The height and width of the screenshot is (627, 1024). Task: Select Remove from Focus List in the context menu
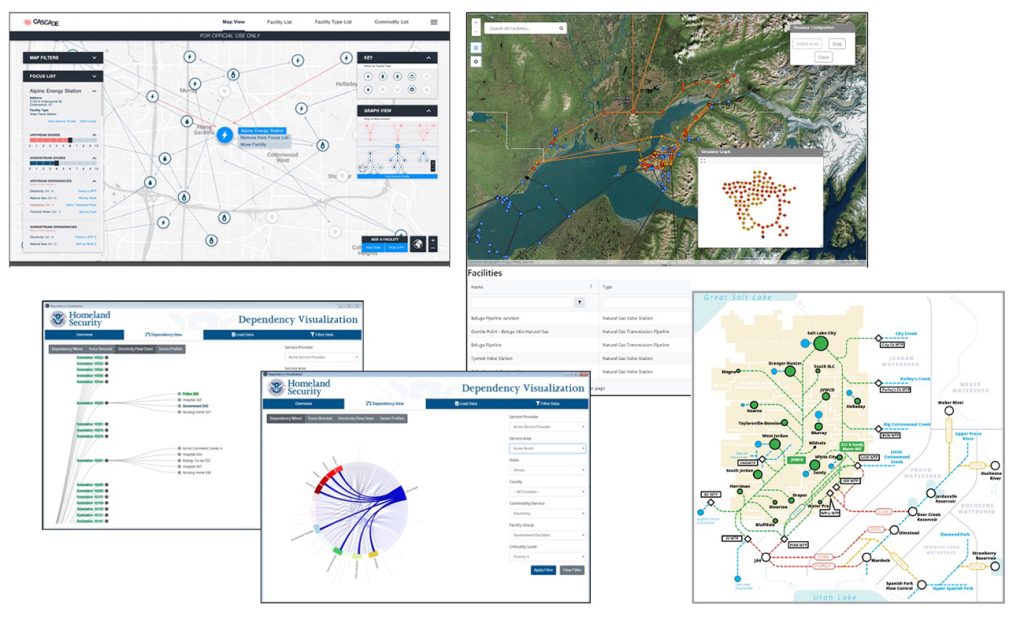coord(264,138)
